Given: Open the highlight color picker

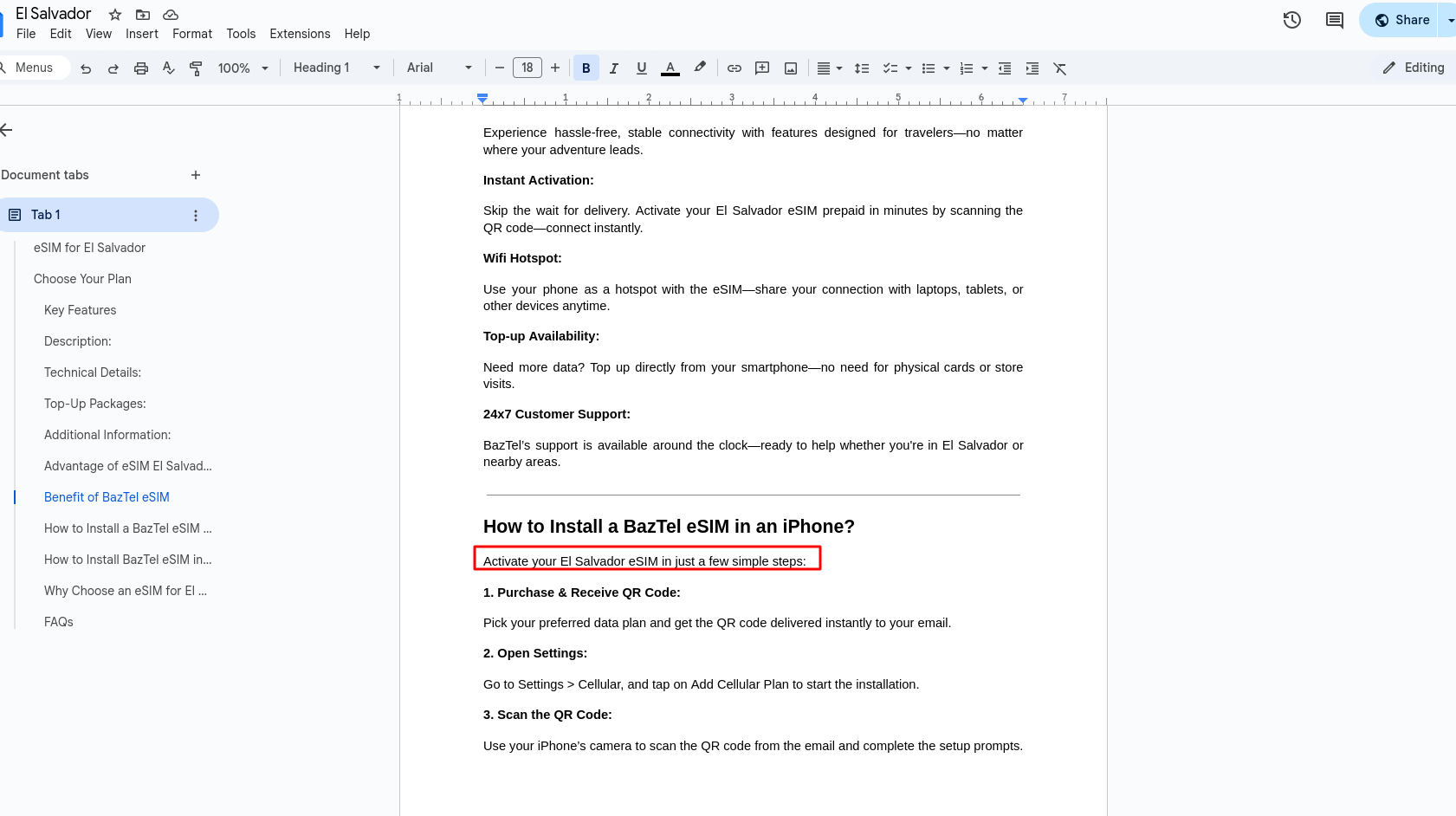Looking at the screenshot, I should [700, 68].
